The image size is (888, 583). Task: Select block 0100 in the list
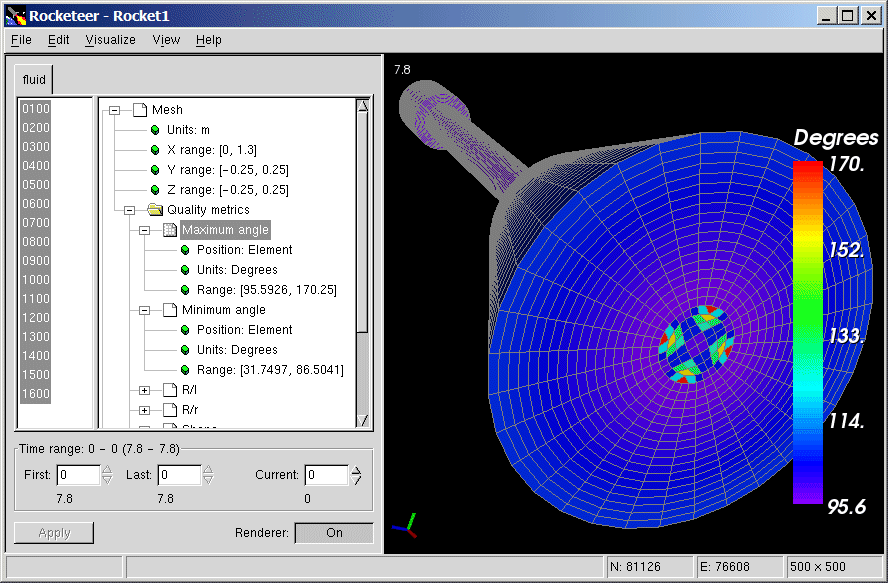coord(36,109)
